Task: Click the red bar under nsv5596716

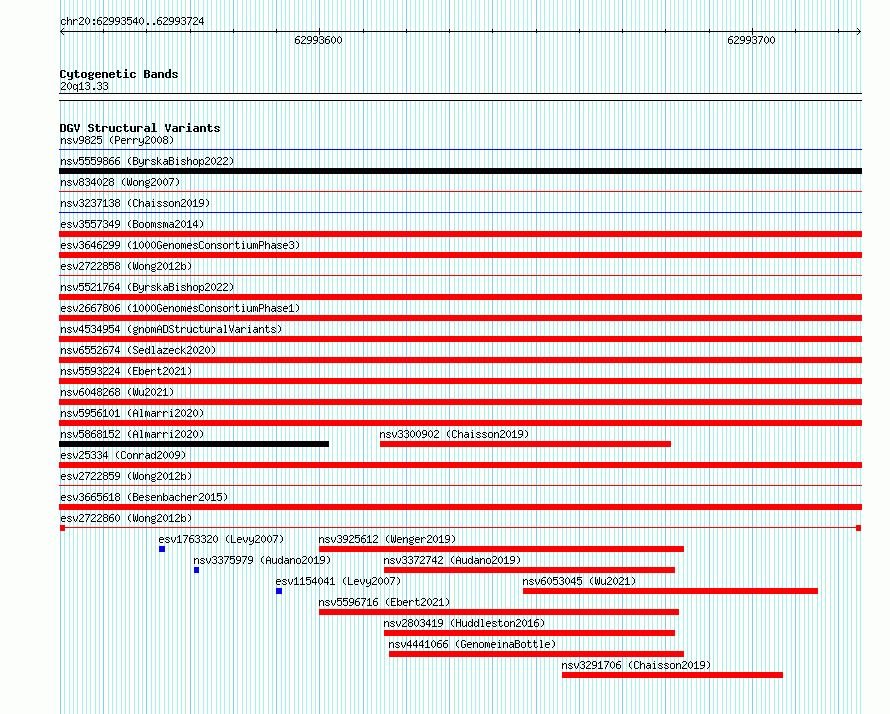Action: coord(499,612)
